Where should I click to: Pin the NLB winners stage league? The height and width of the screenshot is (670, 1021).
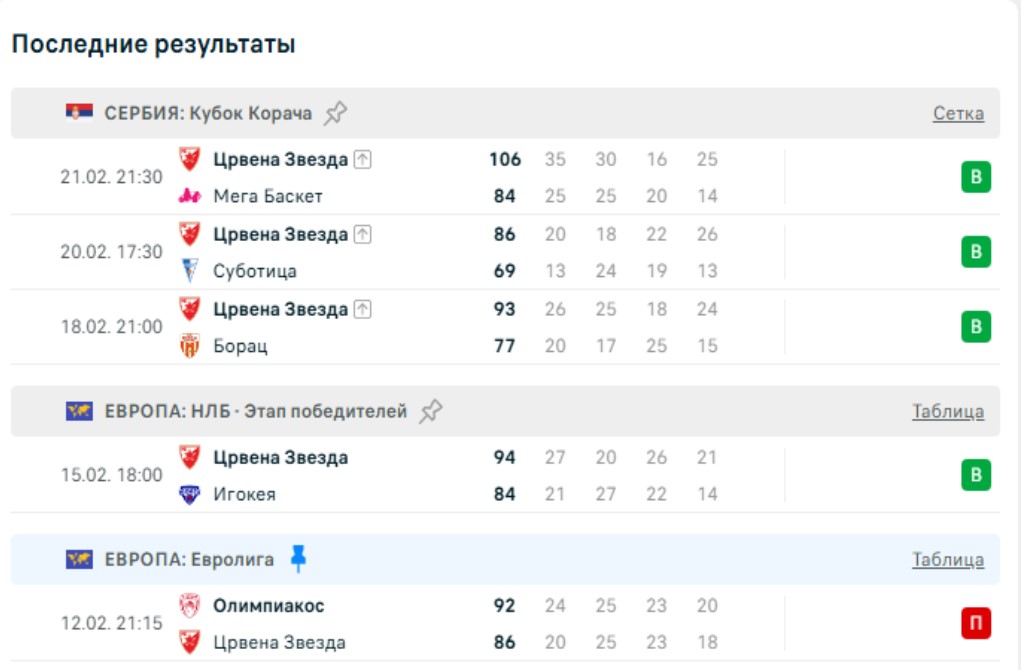click(431, 411)
